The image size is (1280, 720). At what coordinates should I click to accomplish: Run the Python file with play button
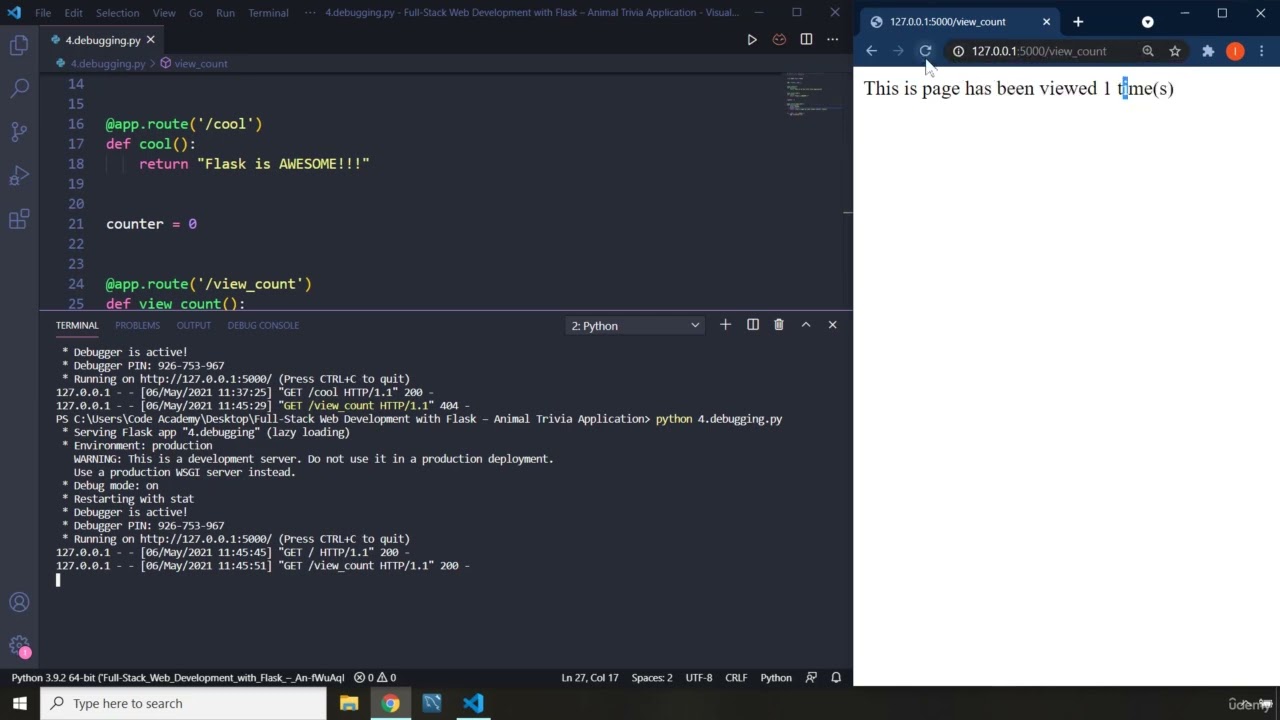point(752,40)
